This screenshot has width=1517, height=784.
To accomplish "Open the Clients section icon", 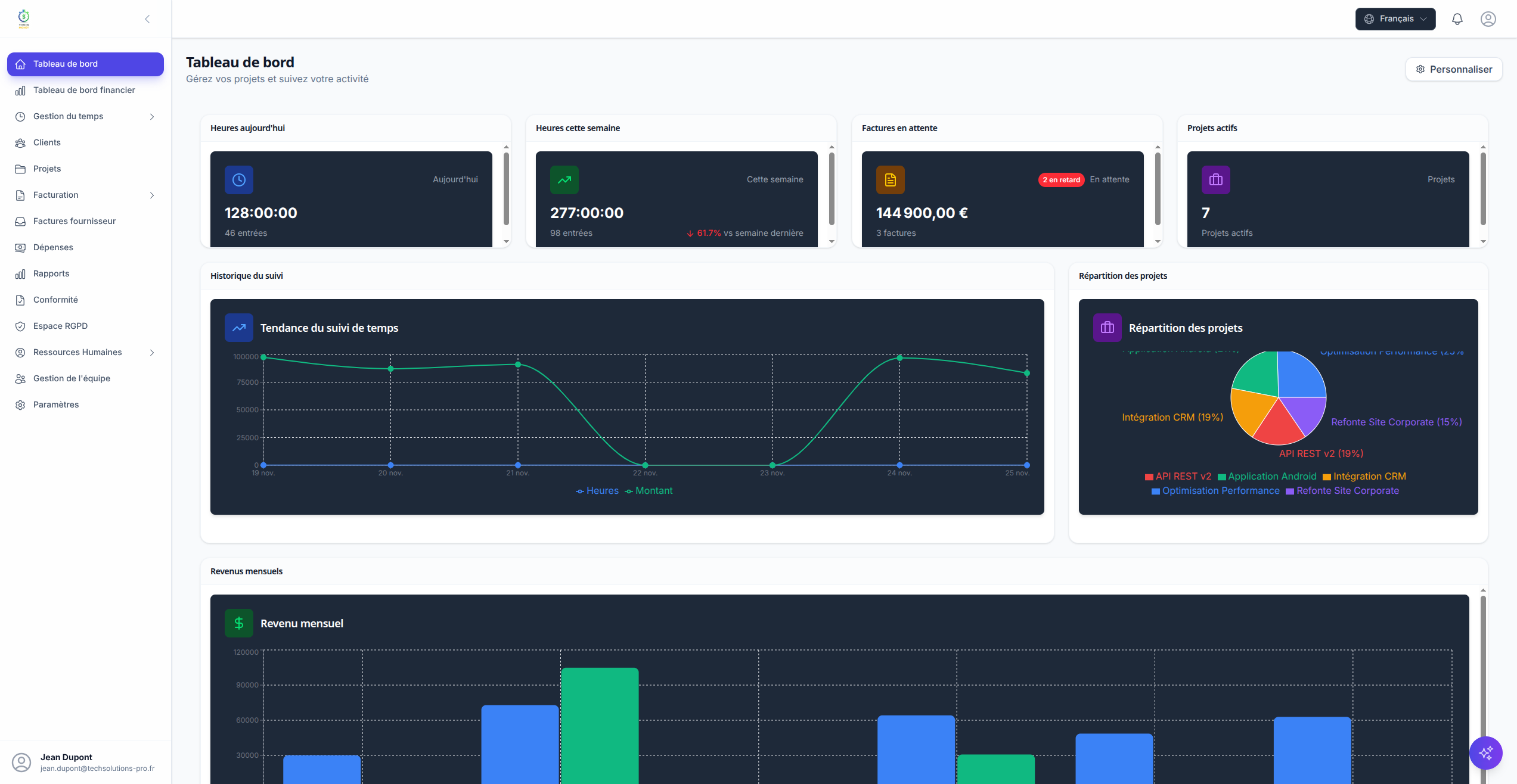I will coord(20,142).
